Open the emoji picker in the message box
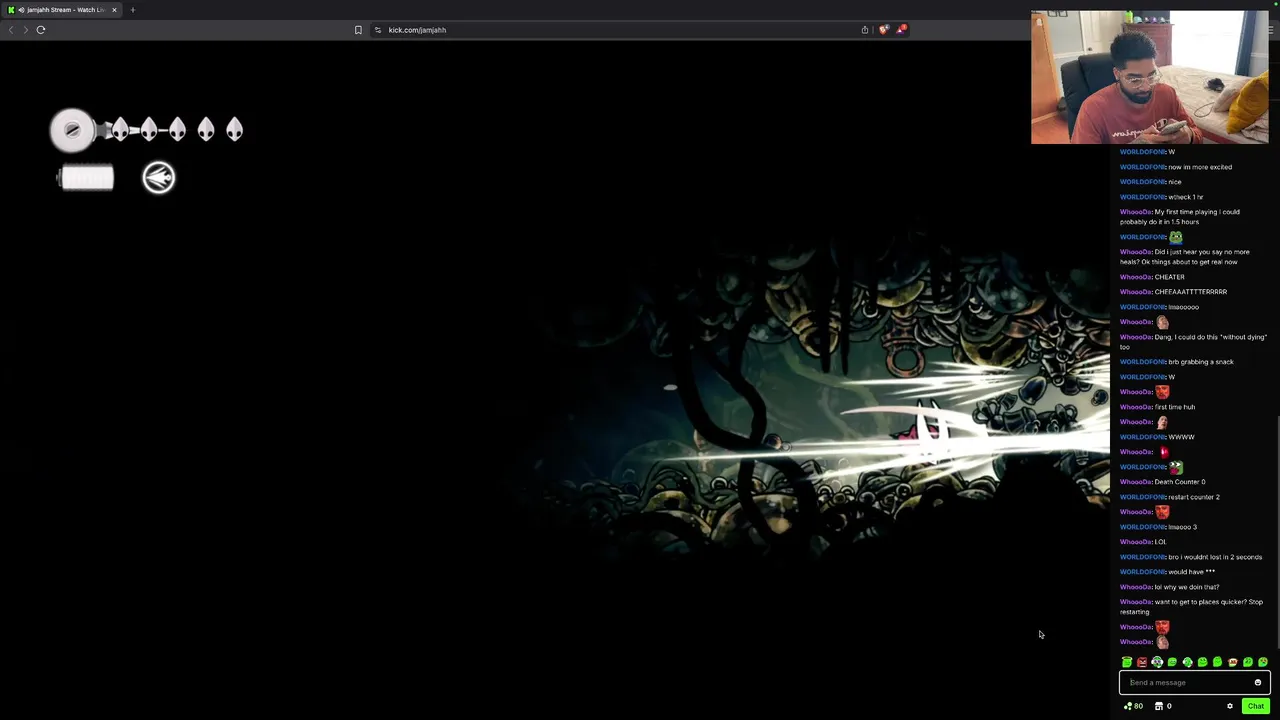The width and height of the screenshot is (1280, 720). pyautogui.click(x=1258, y=682)
